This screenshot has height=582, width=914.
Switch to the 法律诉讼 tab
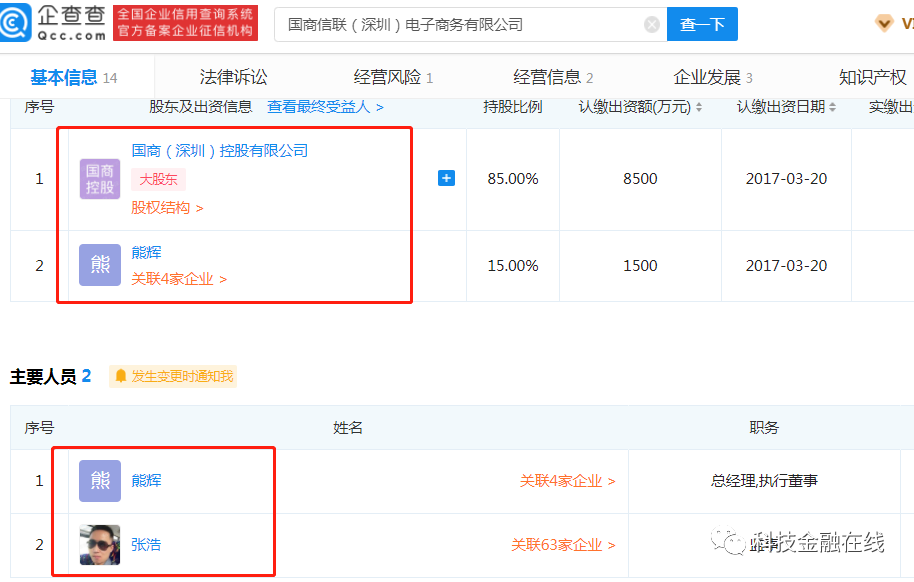(x=232, y=75)
